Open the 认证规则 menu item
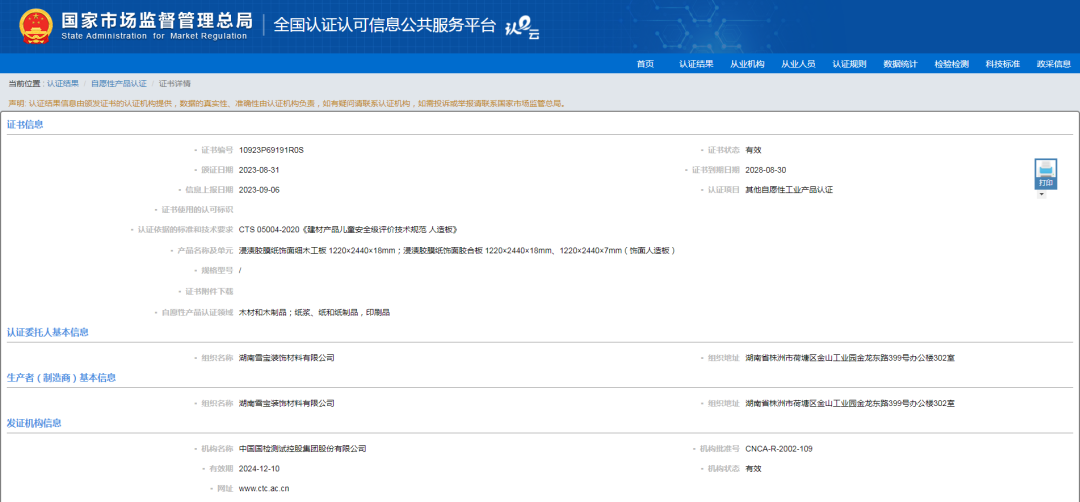The height and width of the screenshot is (502, 1080). tap(849, 64)
